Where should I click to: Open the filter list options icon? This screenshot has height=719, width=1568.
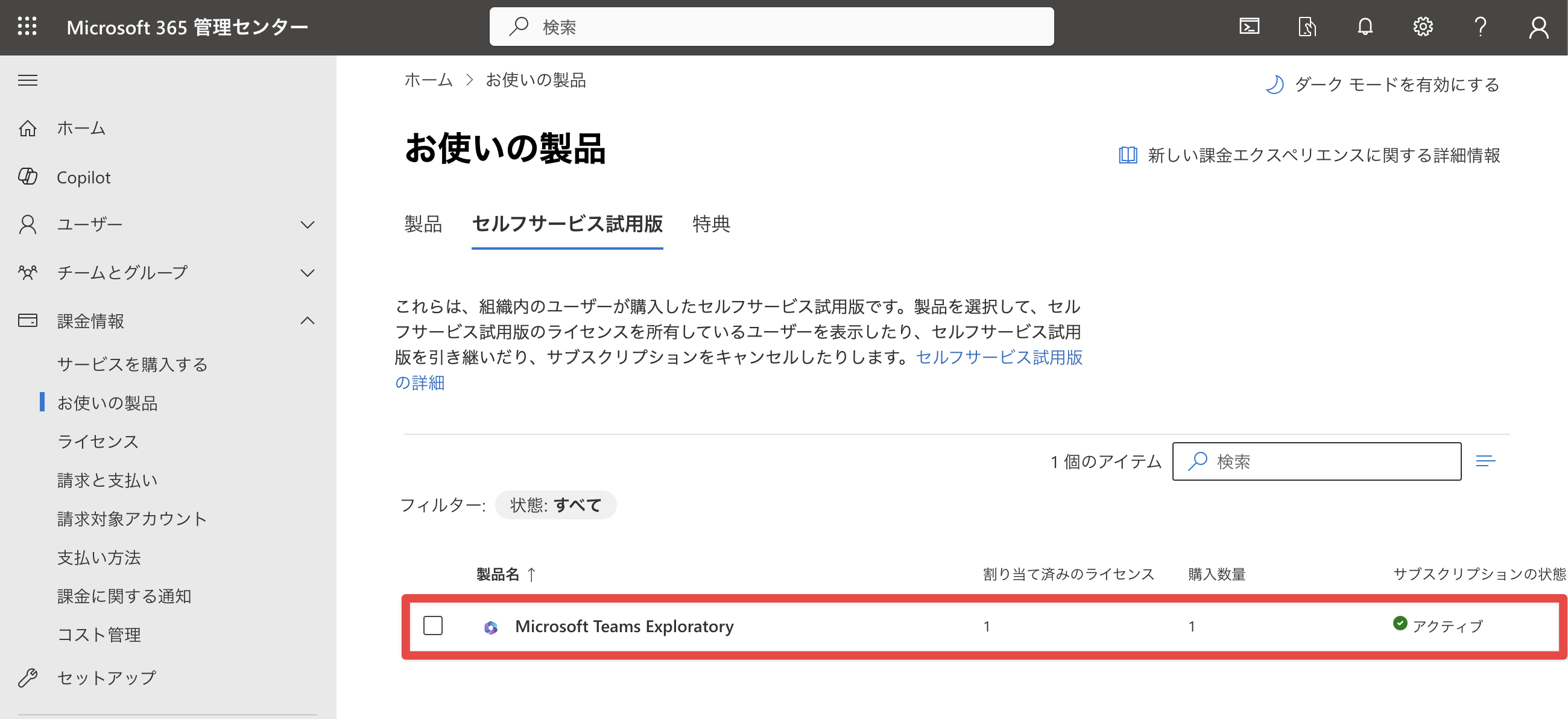coord(1485,461)
